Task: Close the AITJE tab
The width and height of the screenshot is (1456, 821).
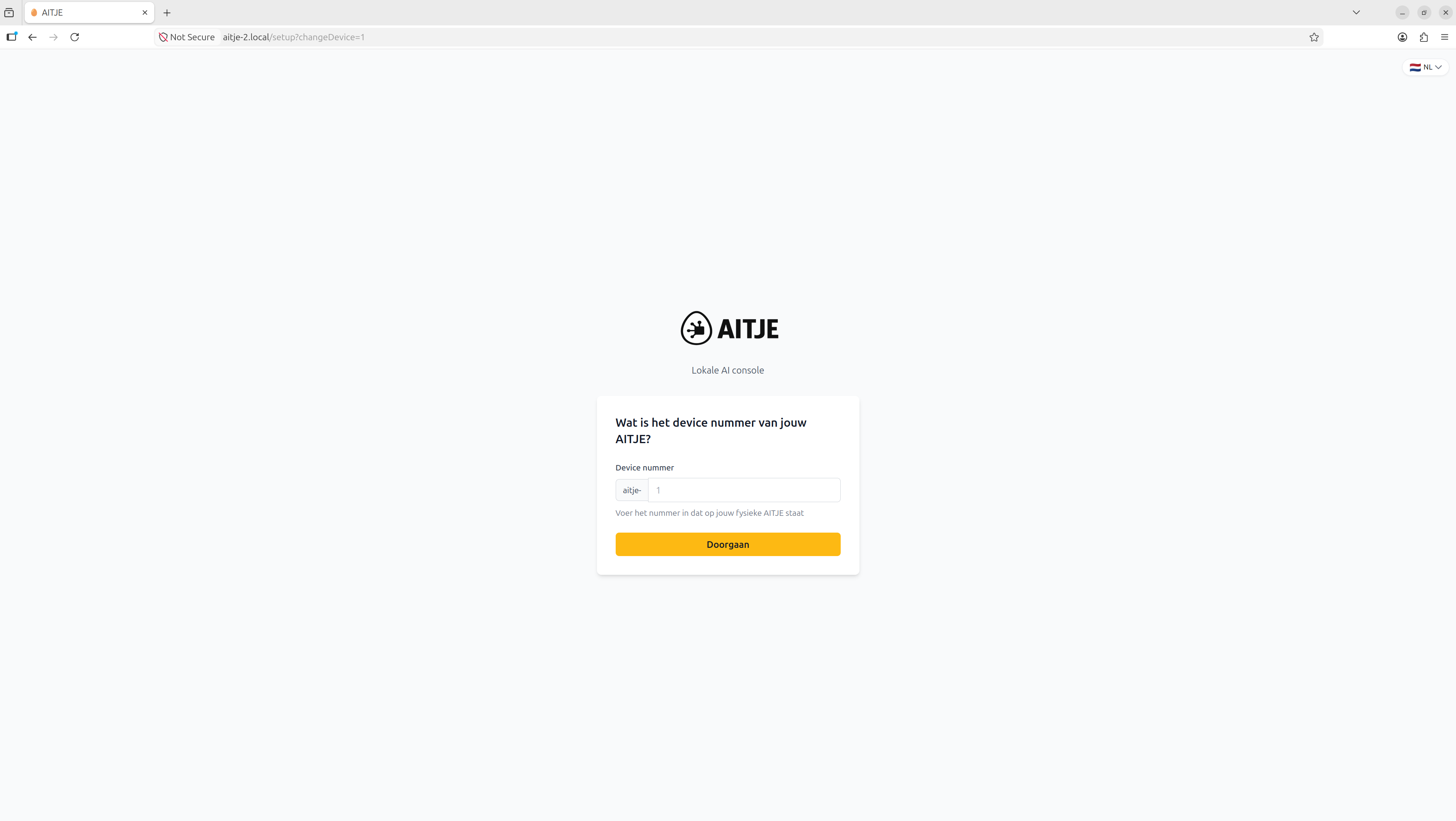Action: [145, 13]
